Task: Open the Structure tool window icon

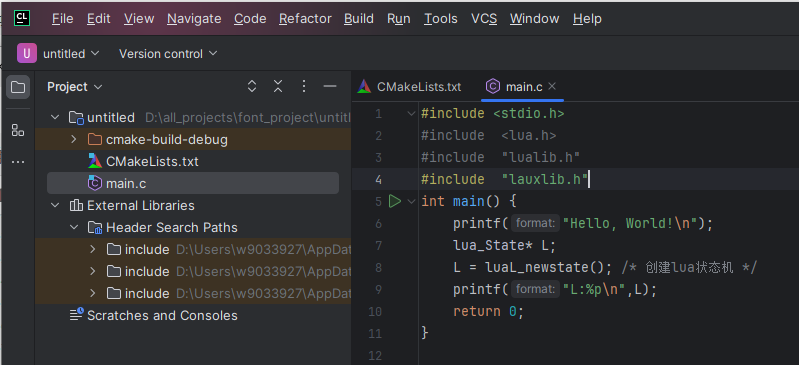Action: (18, 130)
